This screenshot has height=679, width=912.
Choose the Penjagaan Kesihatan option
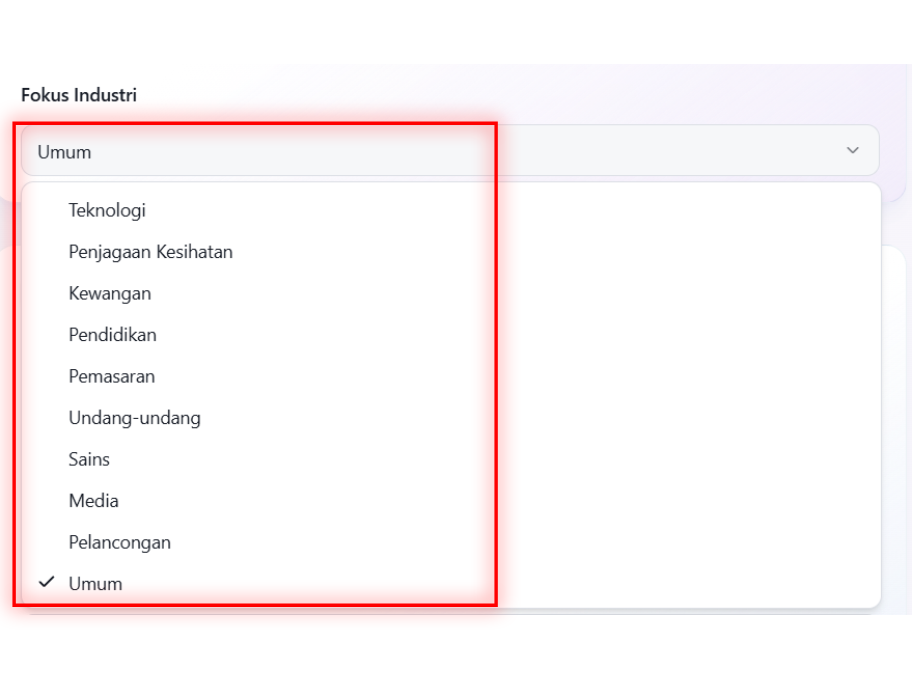(x=150, y=252)
